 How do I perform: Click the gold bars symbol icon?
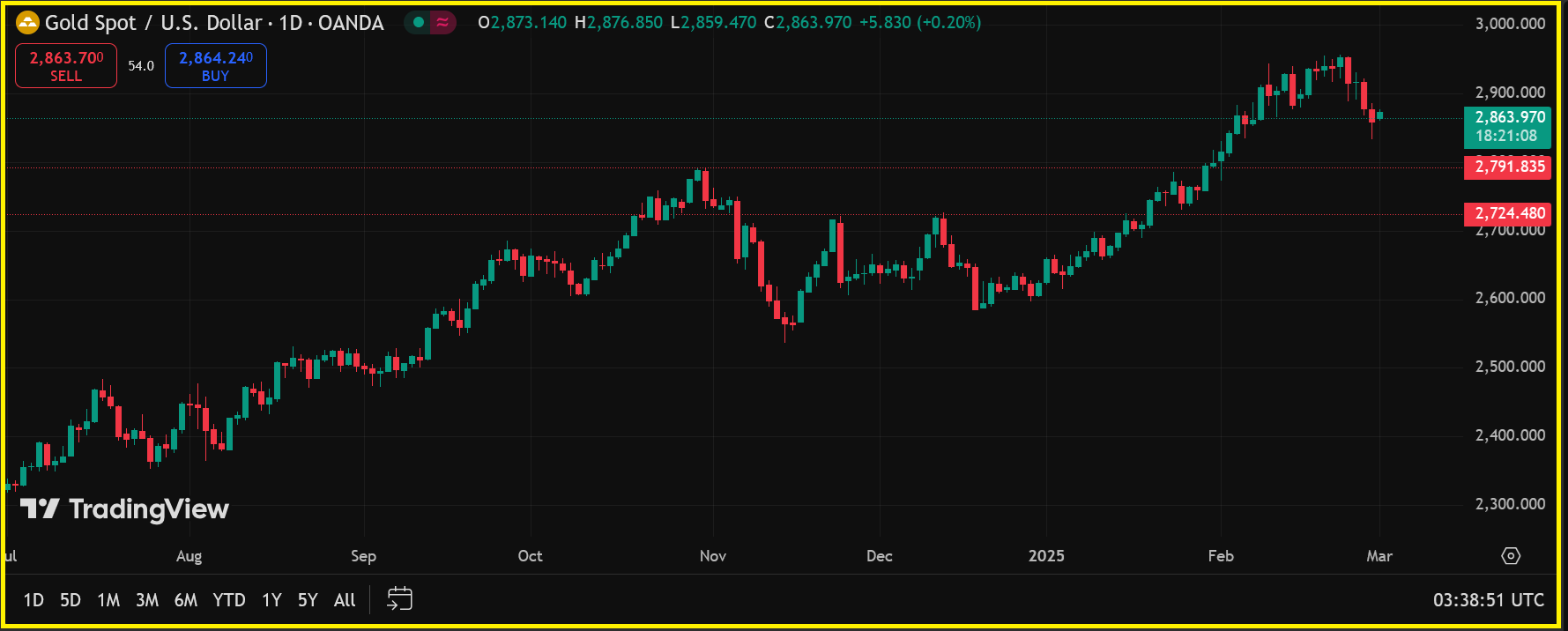(27, 23)
